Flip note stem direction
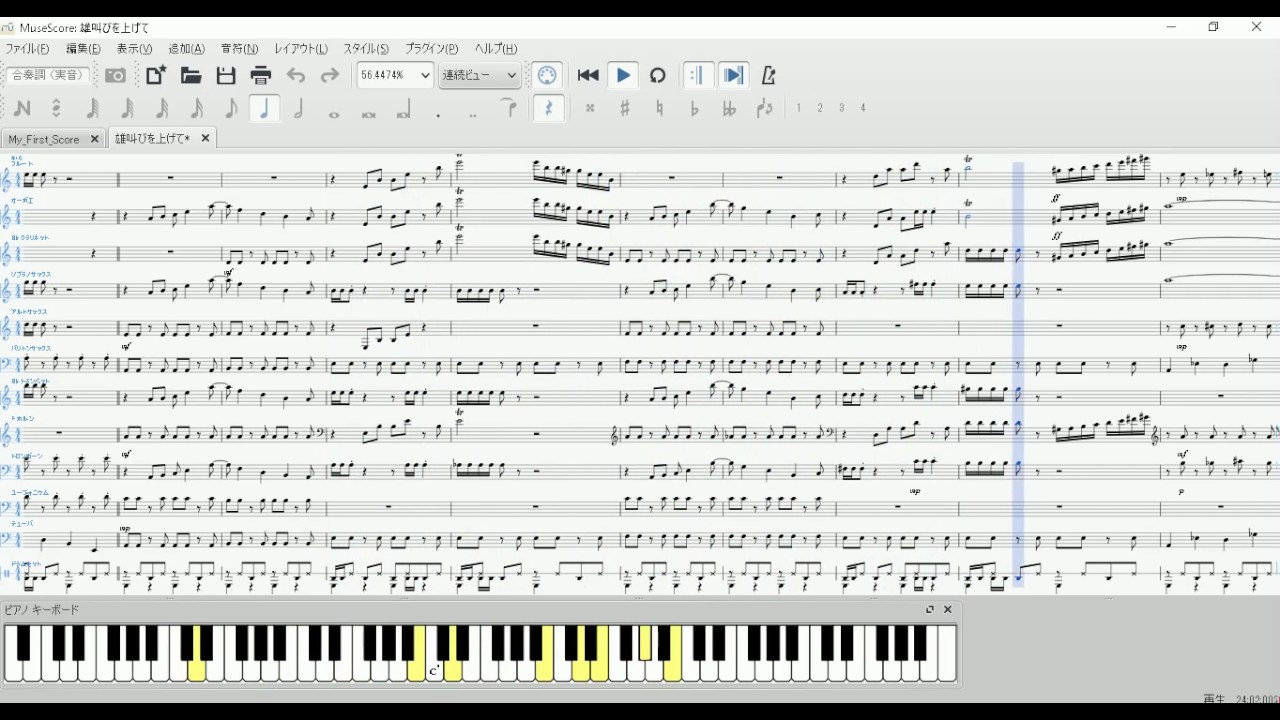Screen dimensions: 1280x720 point(765,108)
